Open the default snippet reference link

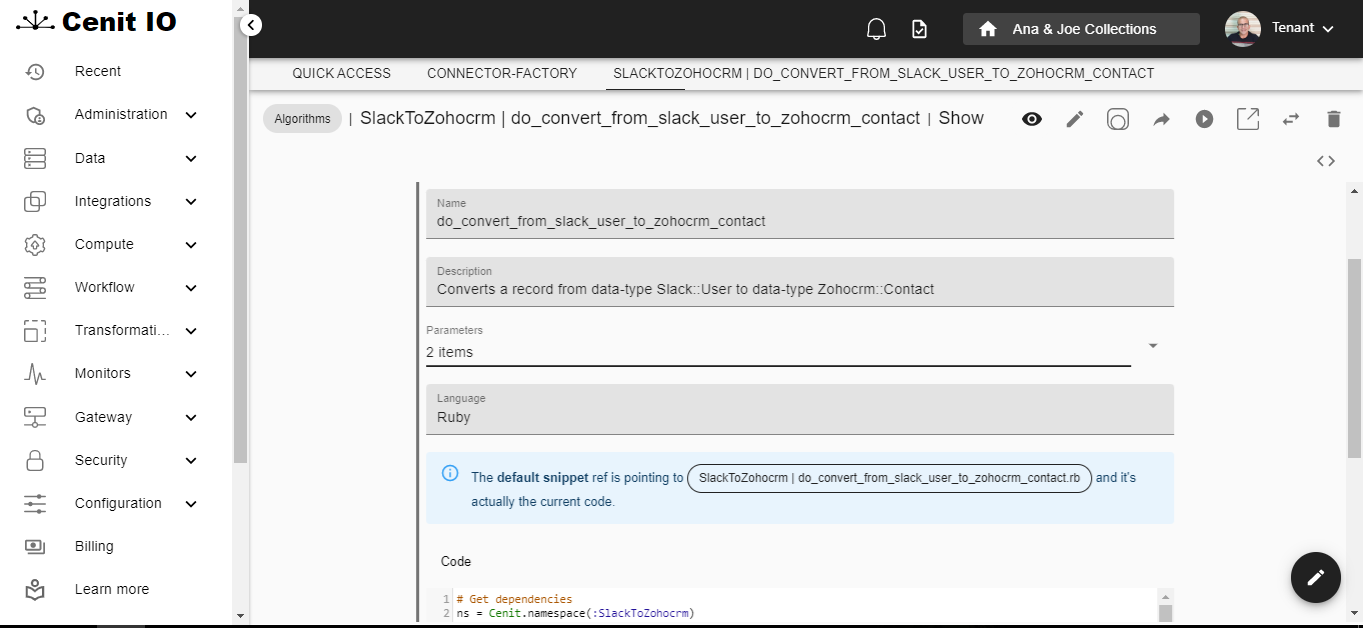point(889,478)
